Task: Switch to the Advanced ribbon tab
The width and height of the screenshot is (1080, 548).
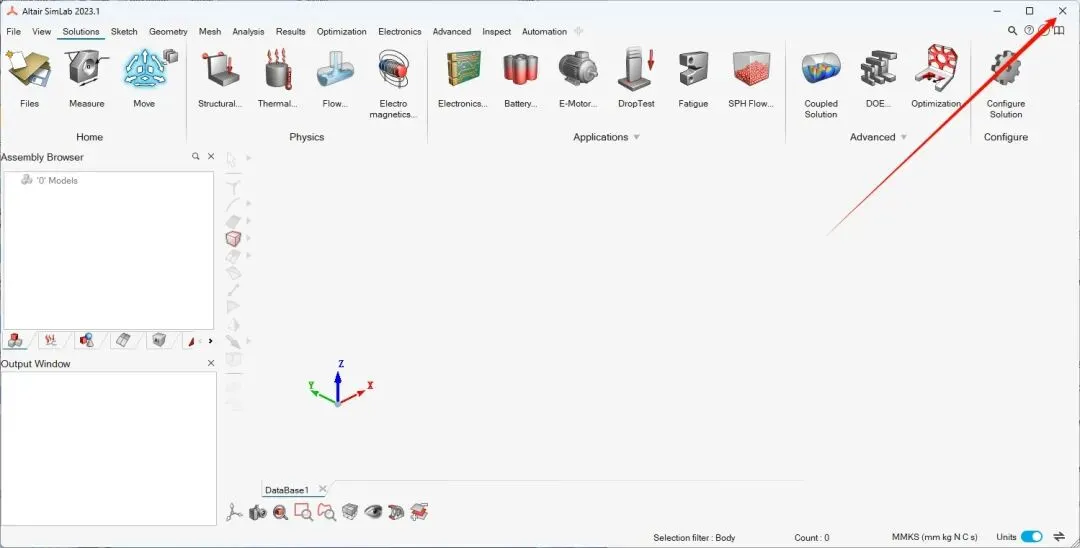Action: pos(452,32)
